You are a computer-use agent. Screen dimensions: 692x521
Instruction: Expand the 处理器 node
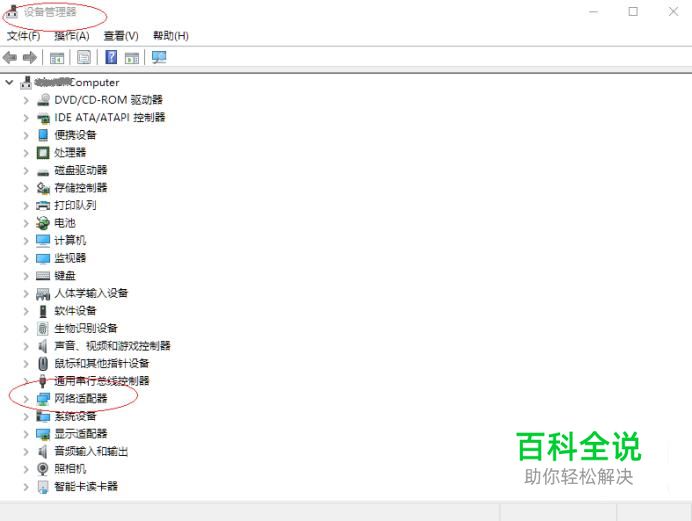click(26, 153)
